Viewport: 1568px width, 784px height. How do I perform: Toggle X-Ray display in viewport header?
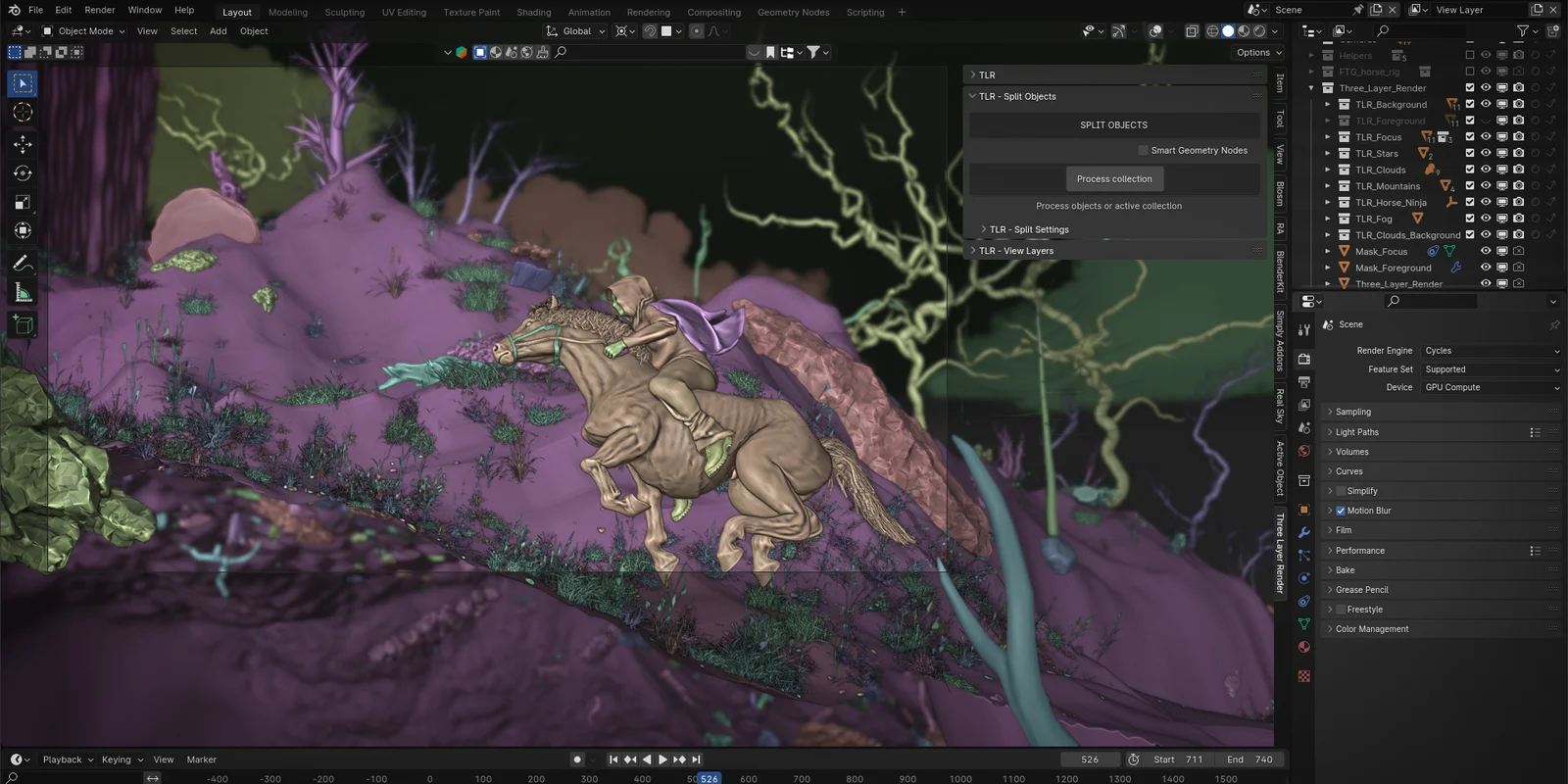click(x=1192, y=31)
